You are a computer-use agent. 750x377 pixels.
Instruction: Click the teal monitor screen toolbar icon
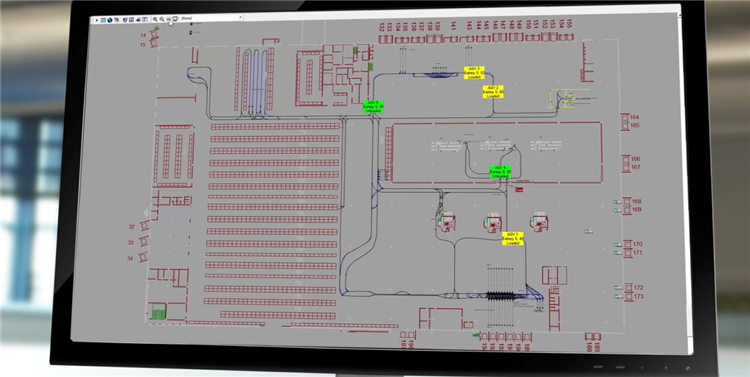click(x=175, y=19)
